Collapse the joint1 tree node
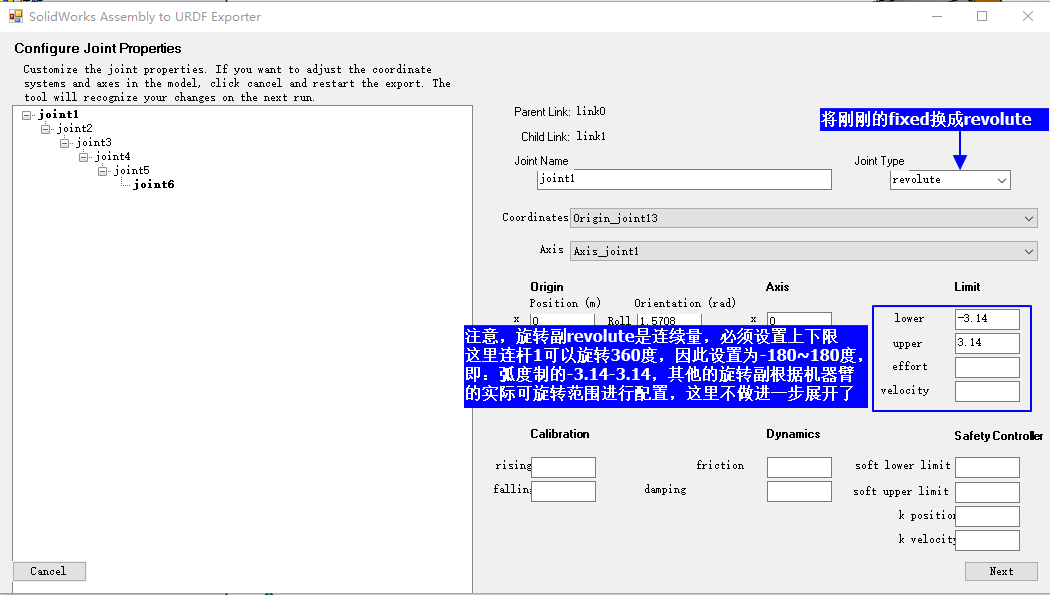Viewport: 1050px width, 595px height. (27, 115)
